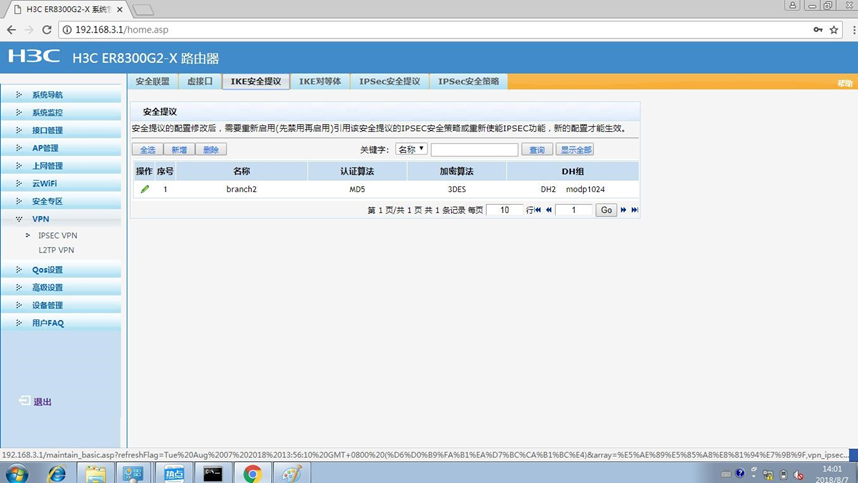The width and height of the screenshot is (858, 483).
Task: Bookmark this page with star icon
Action: (834, 30)
